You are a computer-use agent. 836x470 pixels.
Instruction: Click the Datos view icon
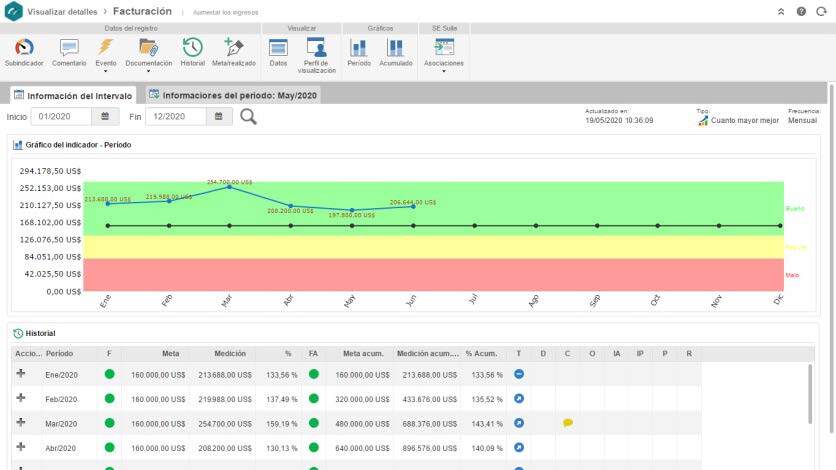(x=278, y=50)
